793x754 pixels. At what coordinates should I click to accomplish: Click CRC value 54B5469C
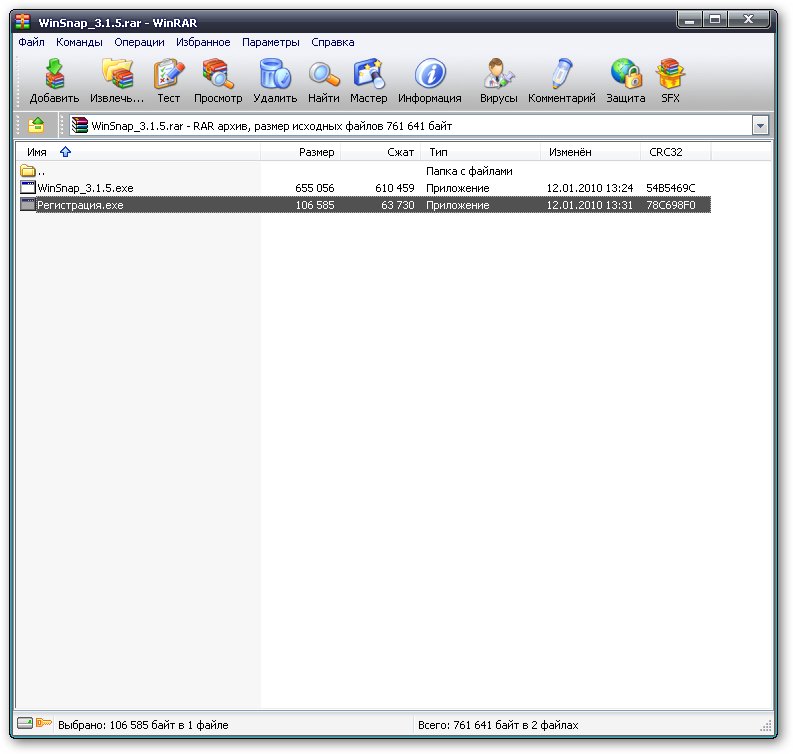[x=671, y=188]
